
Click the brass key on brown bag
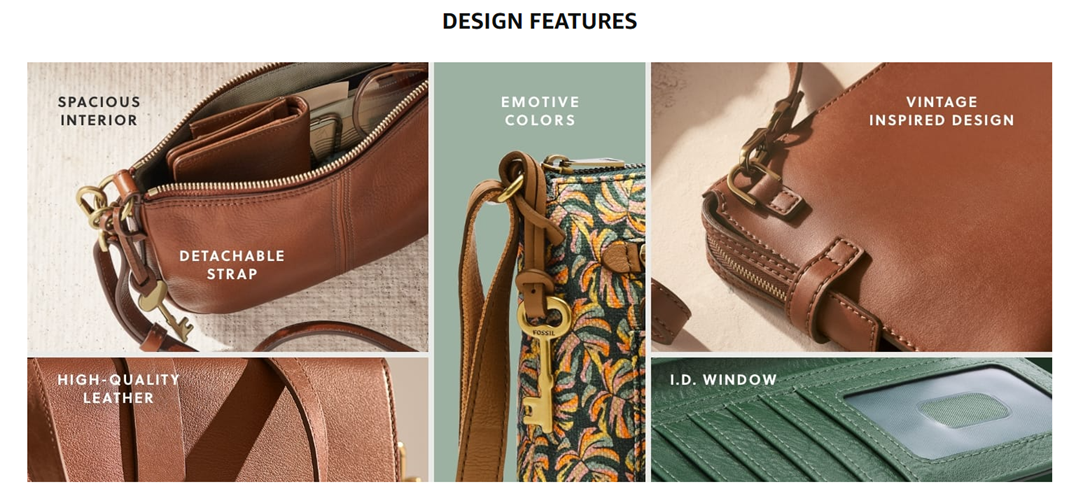point(164,310)
